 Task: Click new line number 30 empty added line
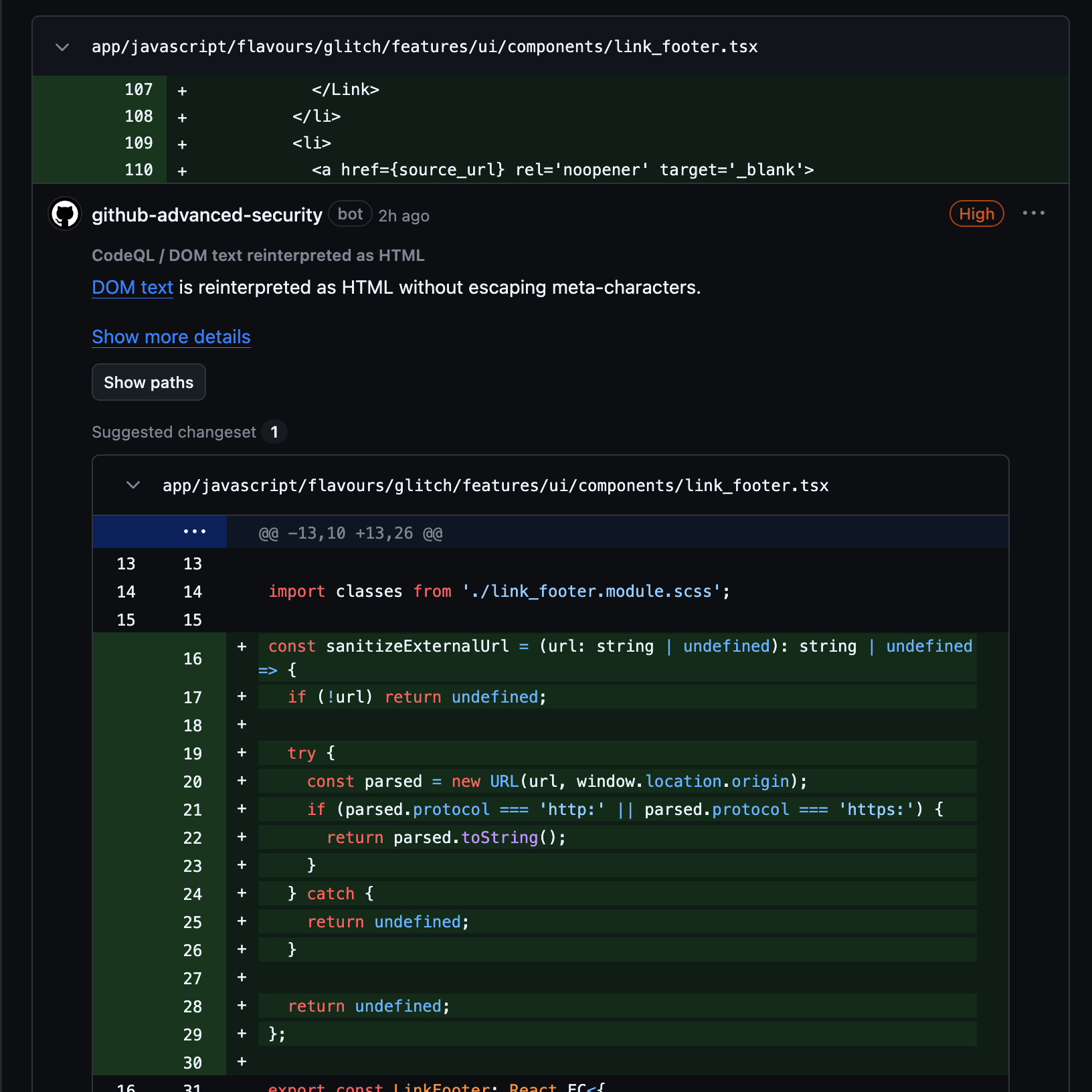point(193,1063)
